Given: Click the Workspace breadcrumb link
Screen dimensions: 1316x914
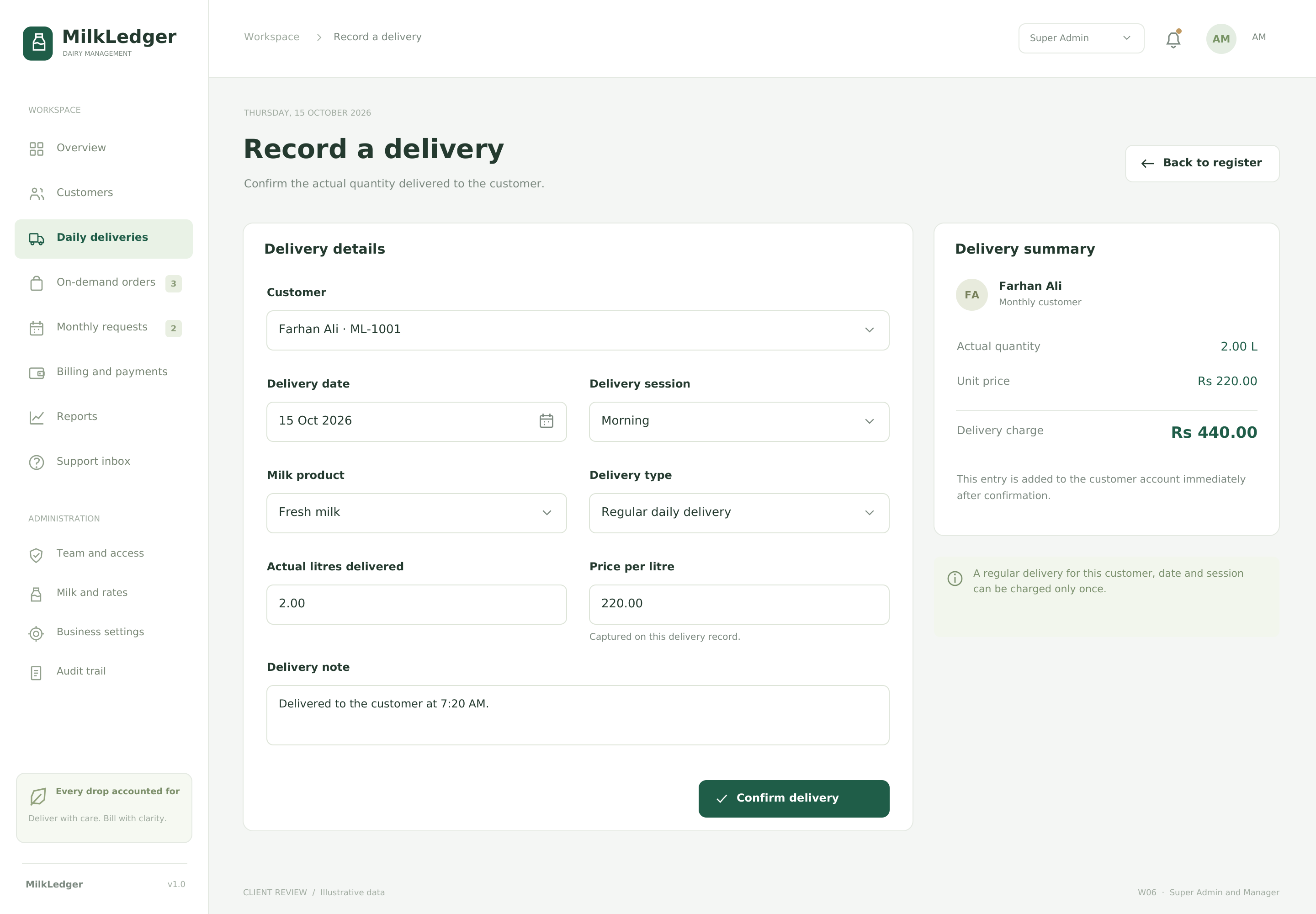Looking at the screenshot, I should (271, 37).
